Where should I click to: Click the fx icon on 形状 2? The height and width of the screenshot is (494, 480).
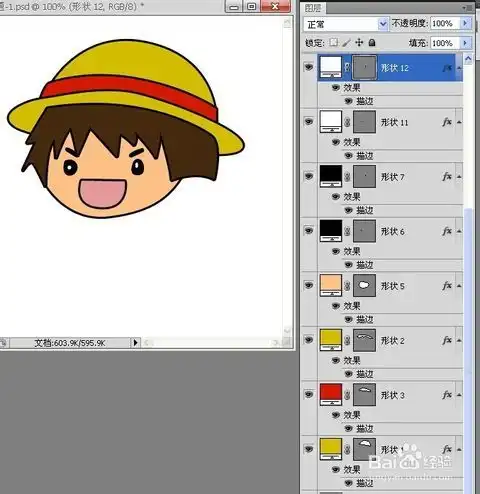(447, 340)
